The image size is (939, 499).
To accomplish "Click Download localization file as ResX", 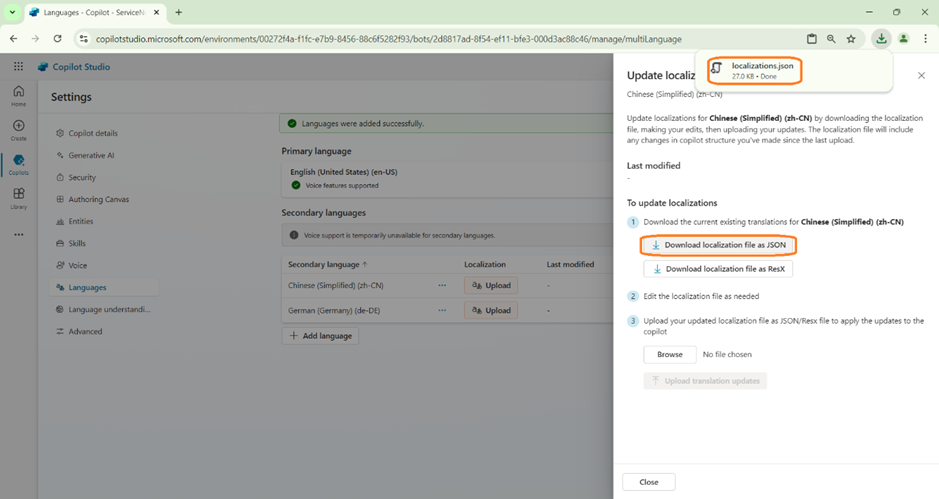I will pos(718,269).
